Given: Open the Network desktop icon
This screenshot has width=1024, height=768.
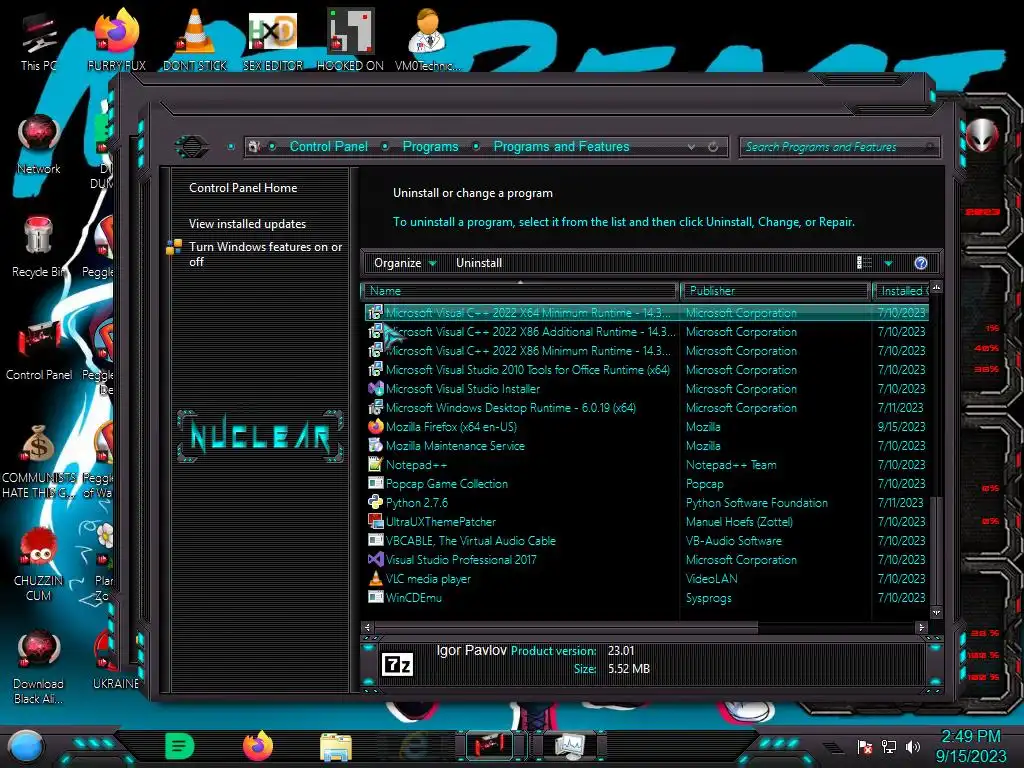Looking at the screenshot, I should pos(39,144).
